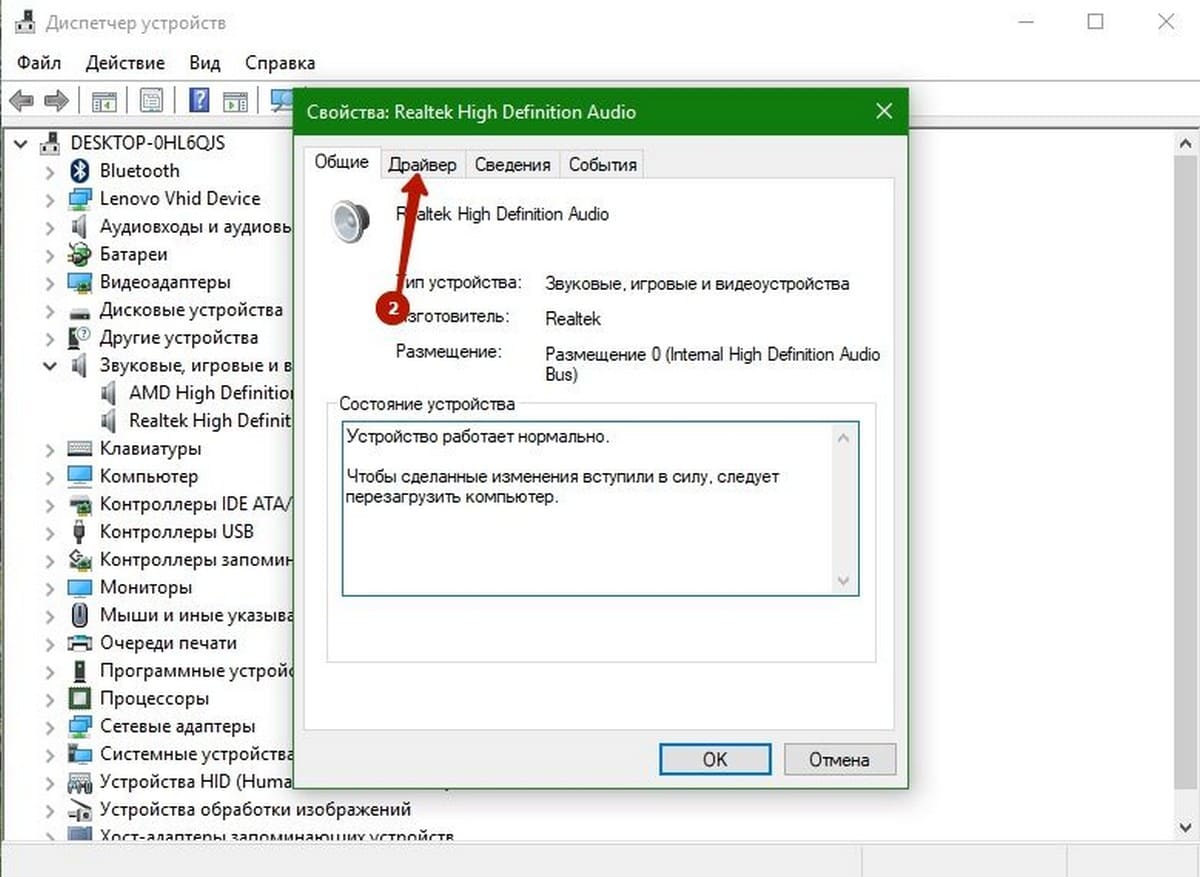
Task: Expand the Сетевые адаптеры node
Action: click(50, 726)
